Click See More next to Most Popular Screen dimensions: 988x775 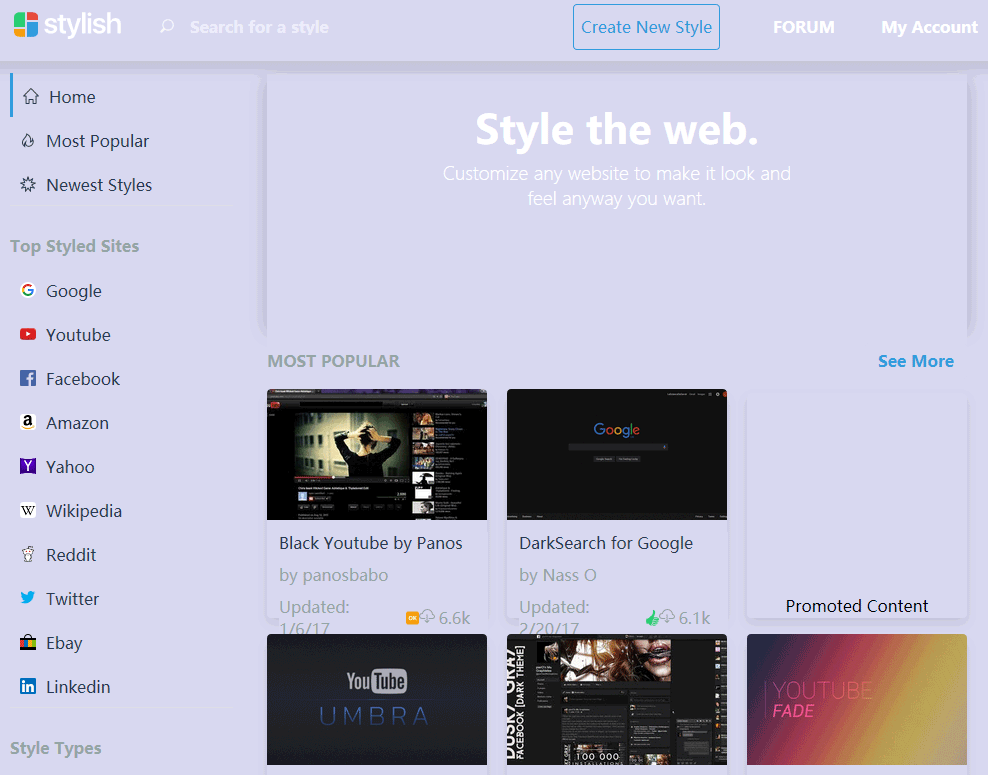pyautogui.click(x=916, y=361)
